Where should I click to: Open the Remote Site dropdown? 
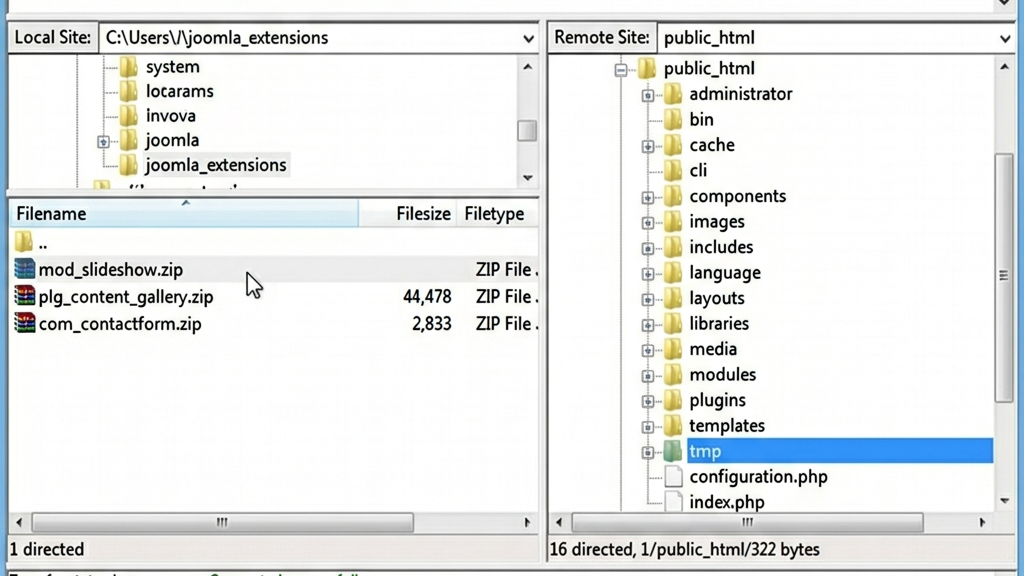click(x=1006, y=38)
